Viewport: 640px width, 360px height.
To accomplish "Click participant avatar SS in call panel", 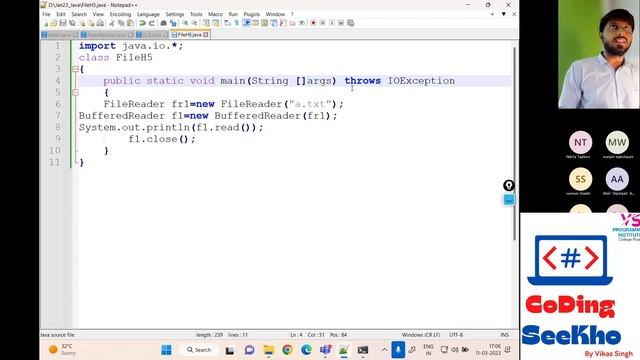I will [580, 179].
